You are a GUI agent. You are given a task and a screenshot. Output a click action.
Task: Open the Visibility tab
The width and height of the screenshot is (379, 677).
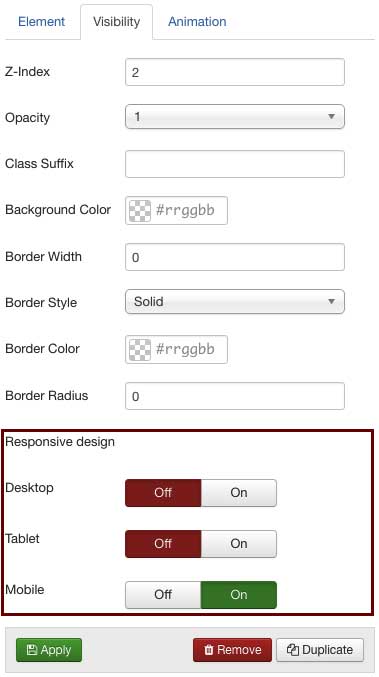coord(117,22)
